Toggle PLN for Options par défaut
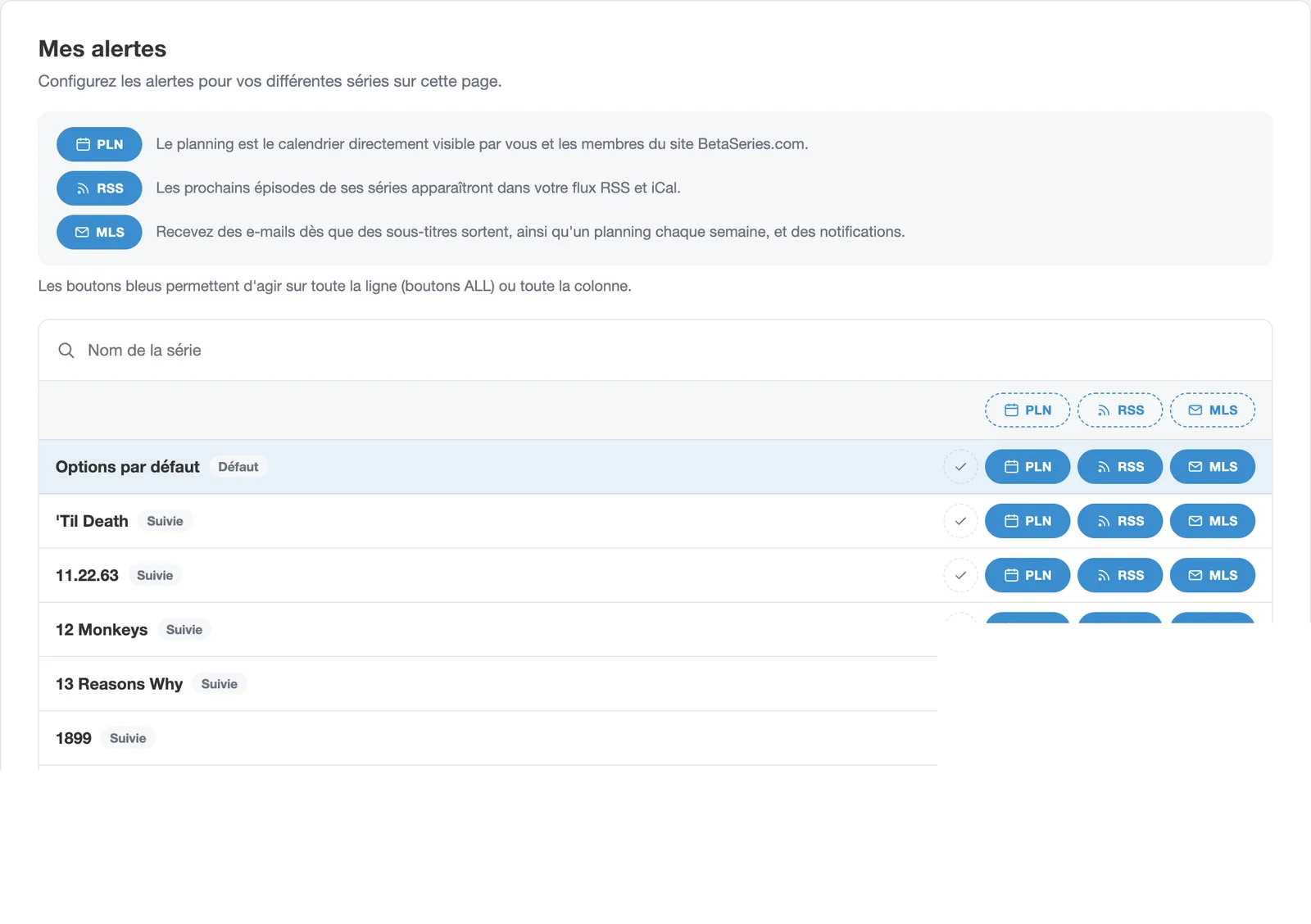This screenshot has width=1311, height=924. point(1027,467)
